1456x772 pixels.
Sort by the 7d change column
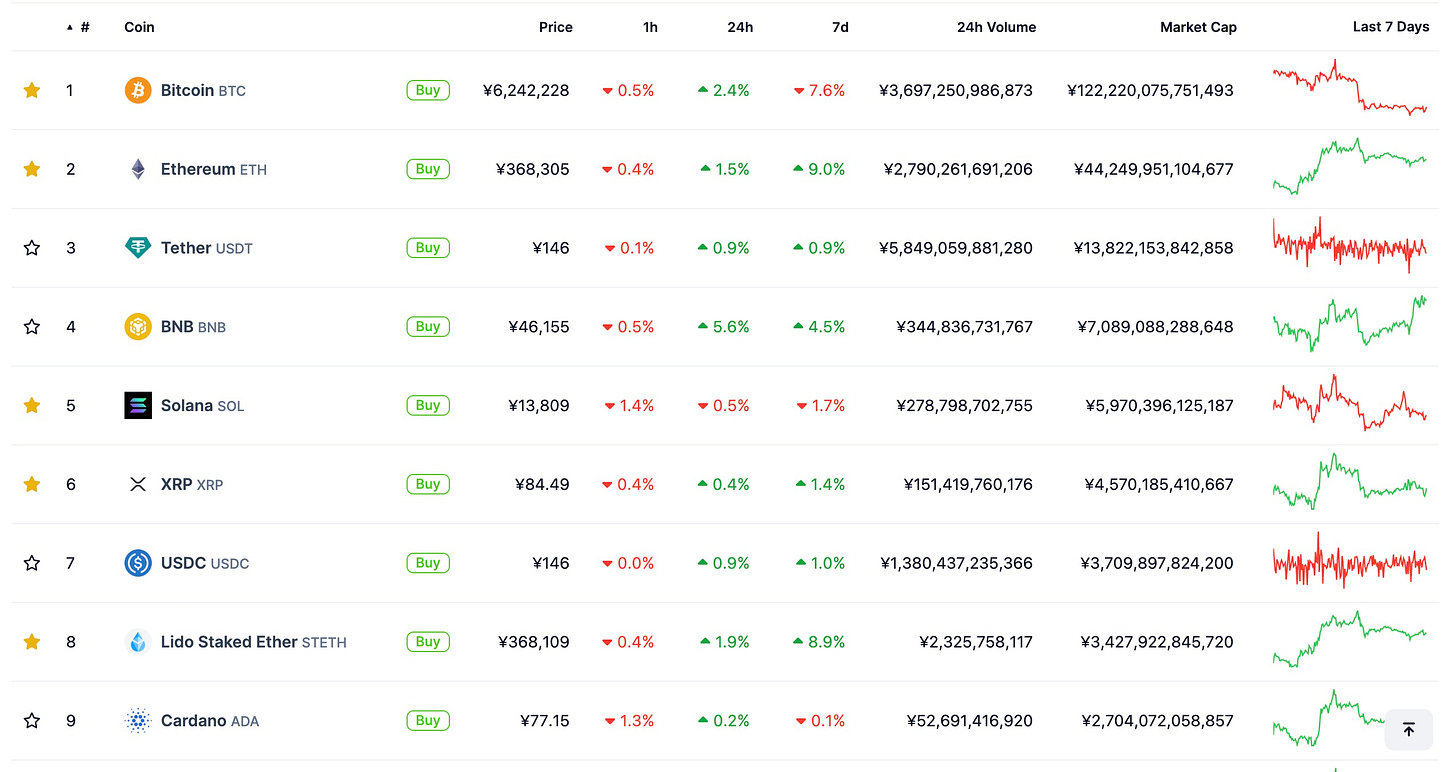[840, 27]
